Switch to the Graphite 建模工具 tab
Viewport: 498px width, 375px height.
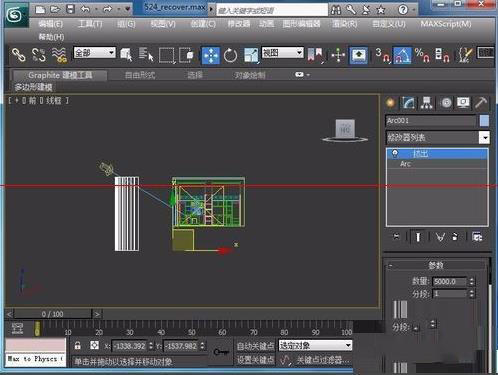pyautogui.click(x=60, y=75)
